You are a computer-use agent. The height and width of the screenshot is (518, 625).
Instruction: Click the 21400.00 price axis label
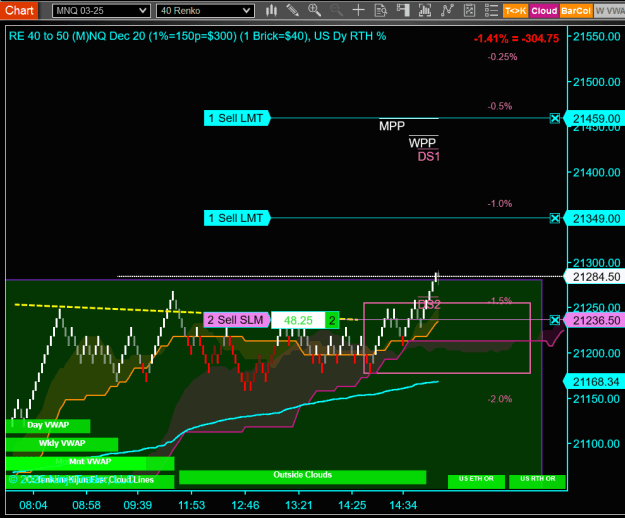pos(596,173)
